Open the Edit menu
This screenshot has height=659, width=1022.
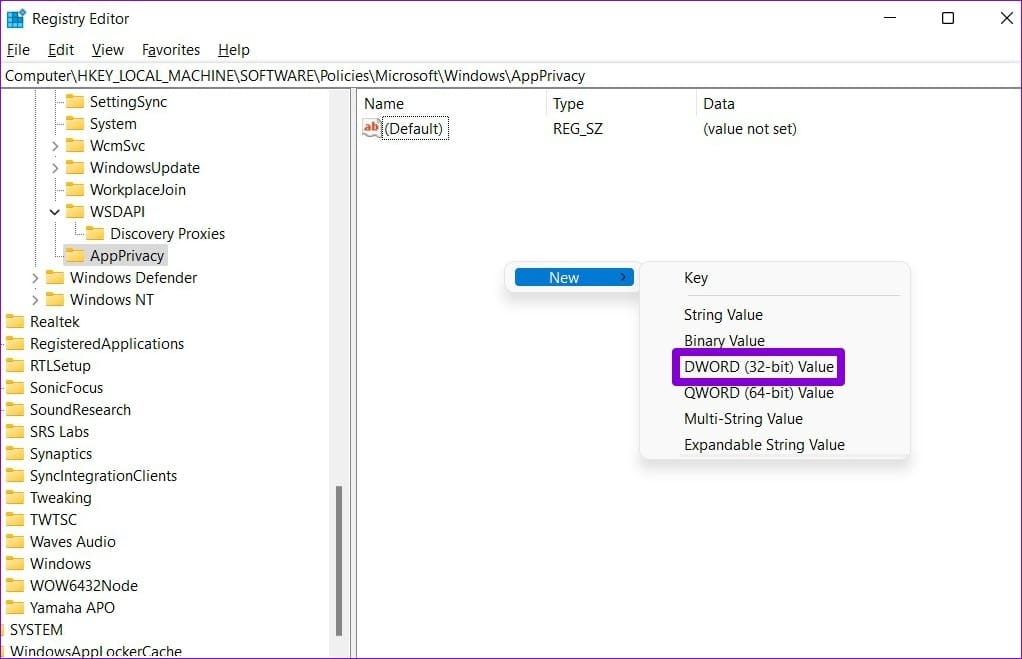click(60, 49)
